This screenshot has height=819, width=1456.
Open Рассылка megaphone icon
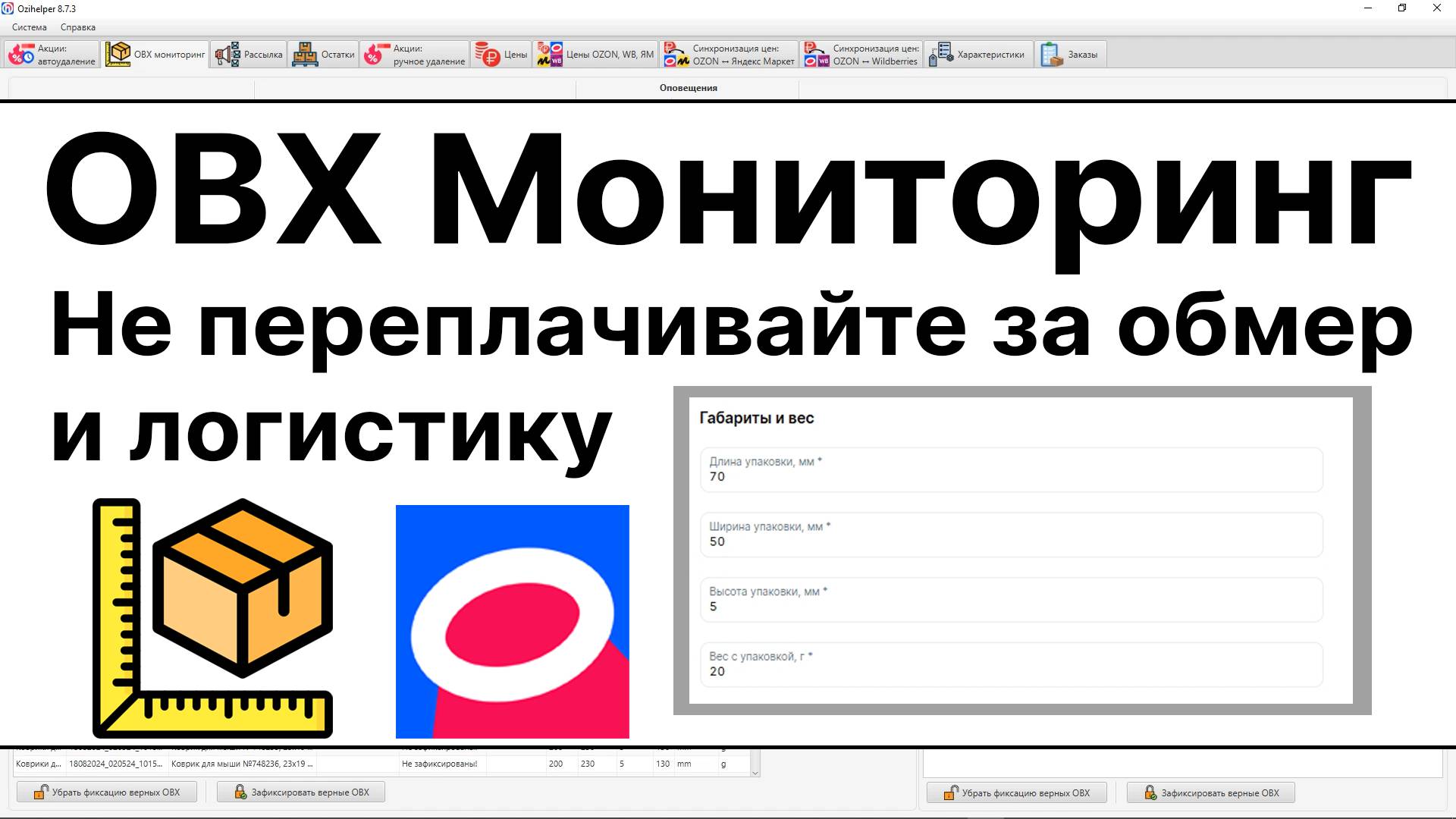[x=227, y=55]
